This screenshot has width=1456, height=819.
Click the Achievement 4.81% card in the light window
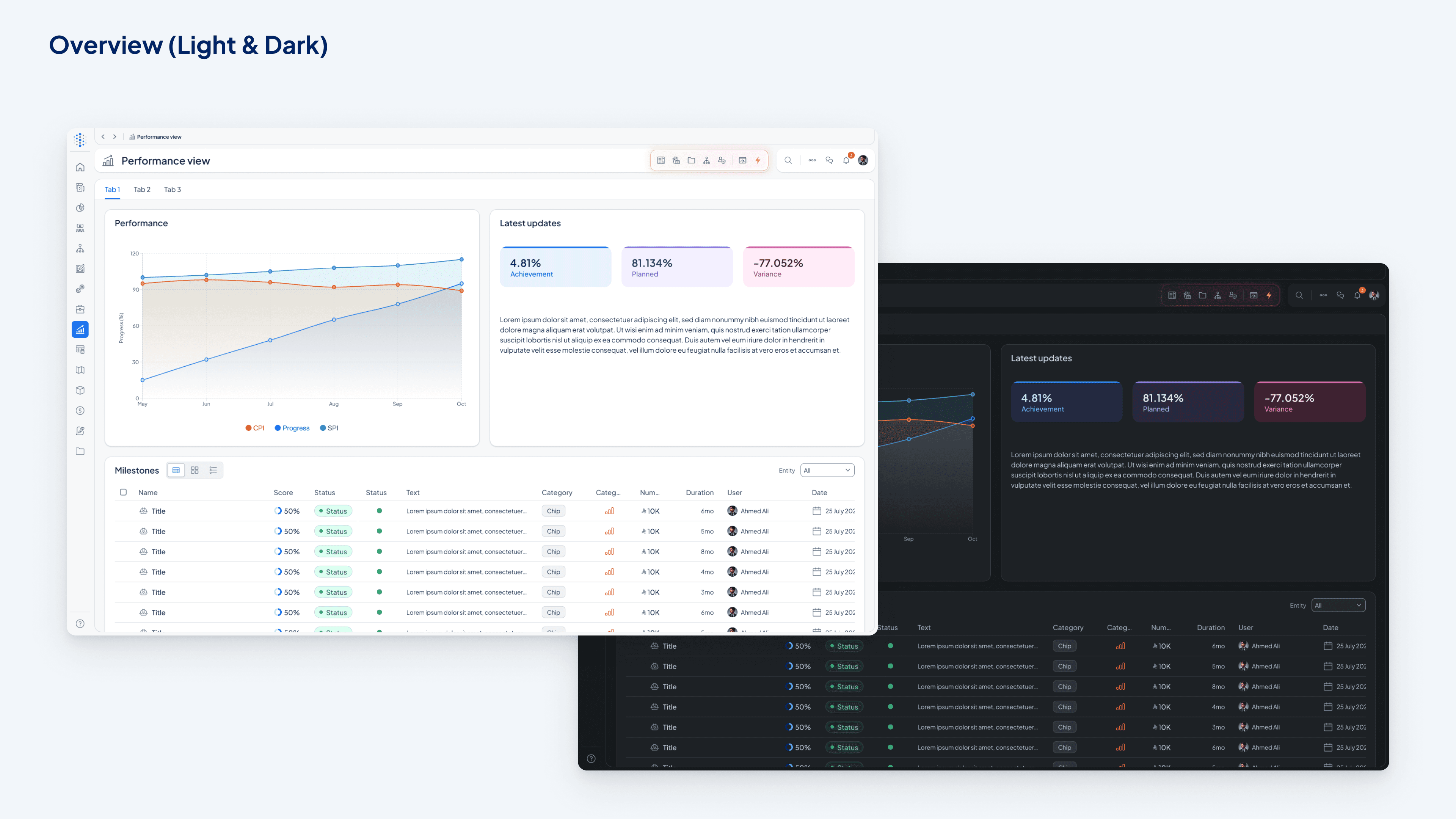(x=555, y=267)
